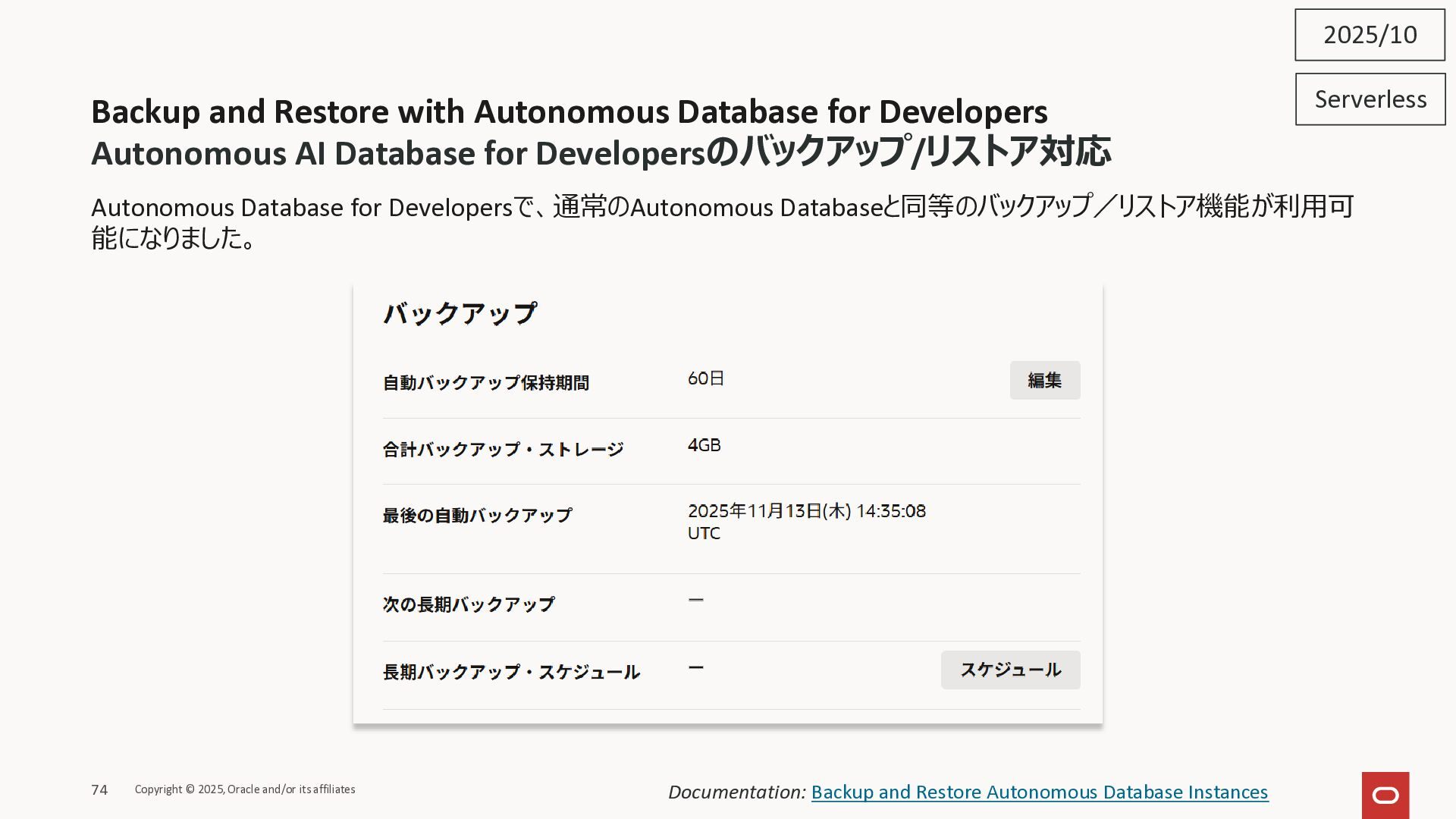
Task: Click the 最後の自動バックアップ label
Action: point(477,516)
